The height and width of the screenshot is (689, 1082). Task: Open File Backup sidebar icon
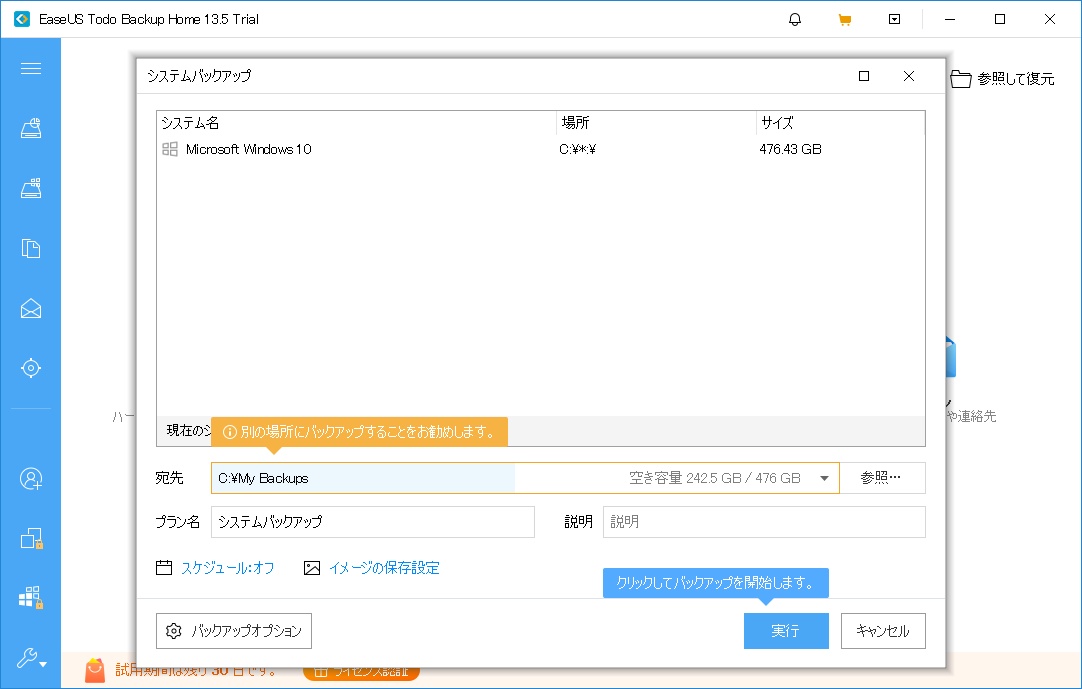click(x=30, y=248)
